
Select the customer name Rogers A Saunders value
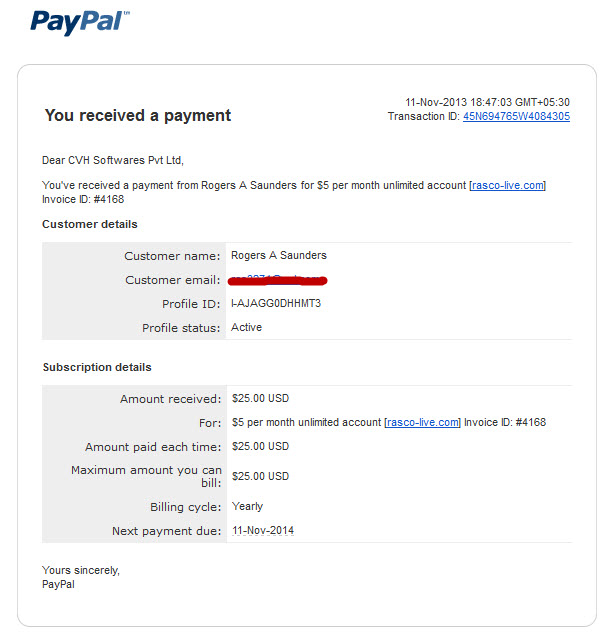279,256
